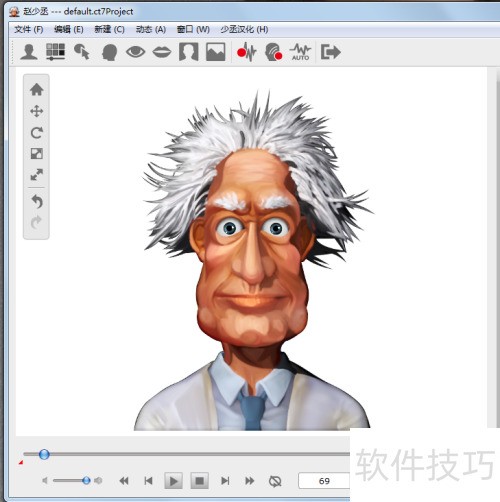Open the lips mouth settings icon
This screenshot has height=502, width=500.
click(162, 52)
